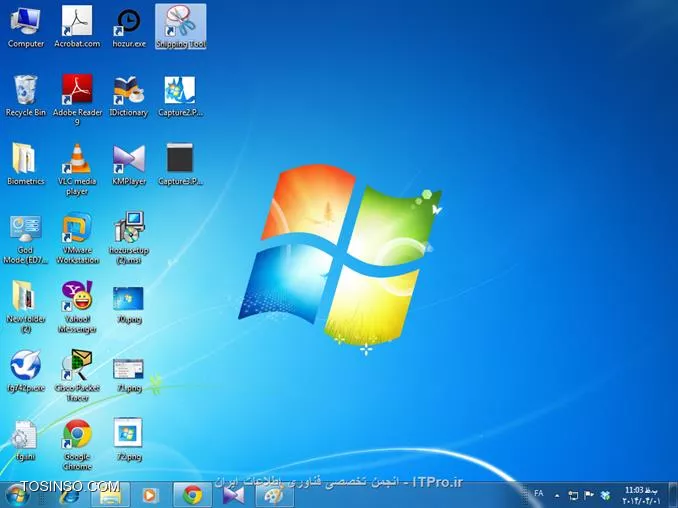Image resolution: width=678 pixels, height=508 pixels.
Task: Open the Computer desktop icon
Action: (26, 27)
